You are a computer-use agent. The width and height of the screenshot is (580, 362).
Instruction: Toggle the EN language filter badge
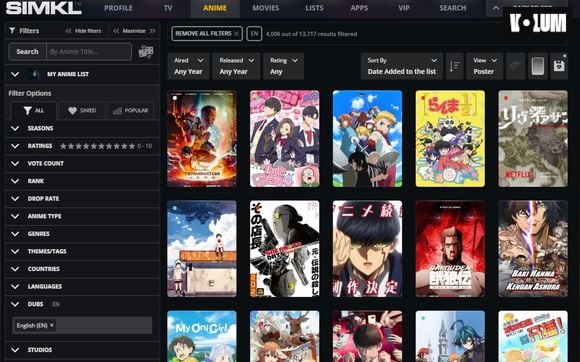pyautogui.click(x=254, y=34)
